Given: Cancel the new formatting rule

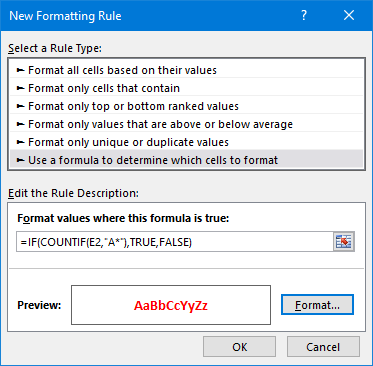Looking at the screenshot, I should (x=323, y=347).
